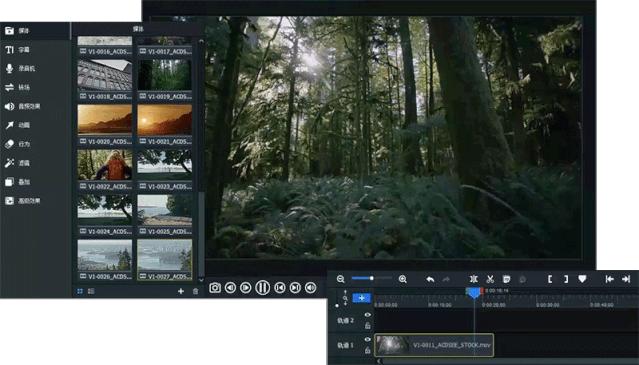Switch media bin to thumbnail grid view
639x365 pixels.
coord(80,291)
